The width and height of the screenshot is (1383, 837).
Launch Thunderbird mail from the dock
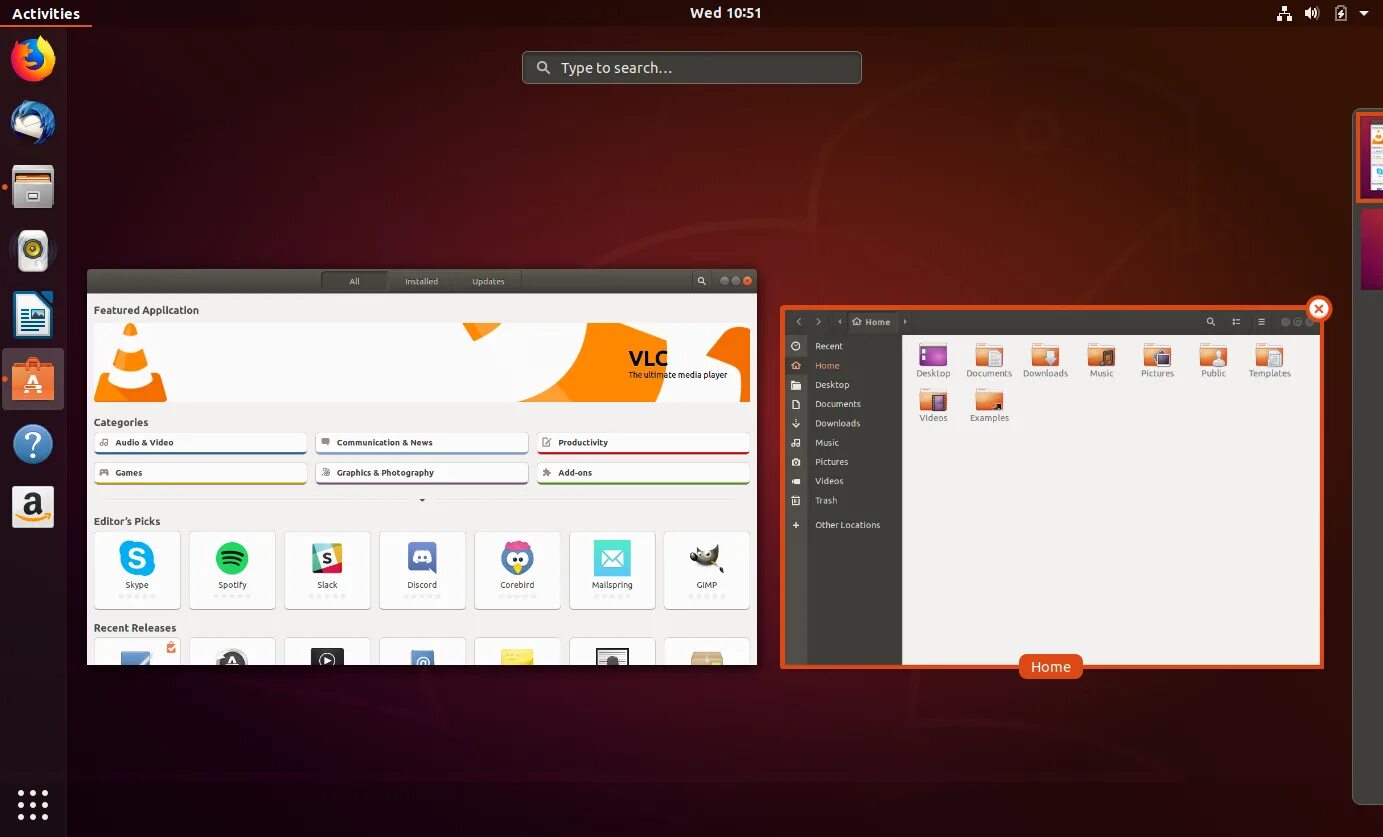[33, 123]
